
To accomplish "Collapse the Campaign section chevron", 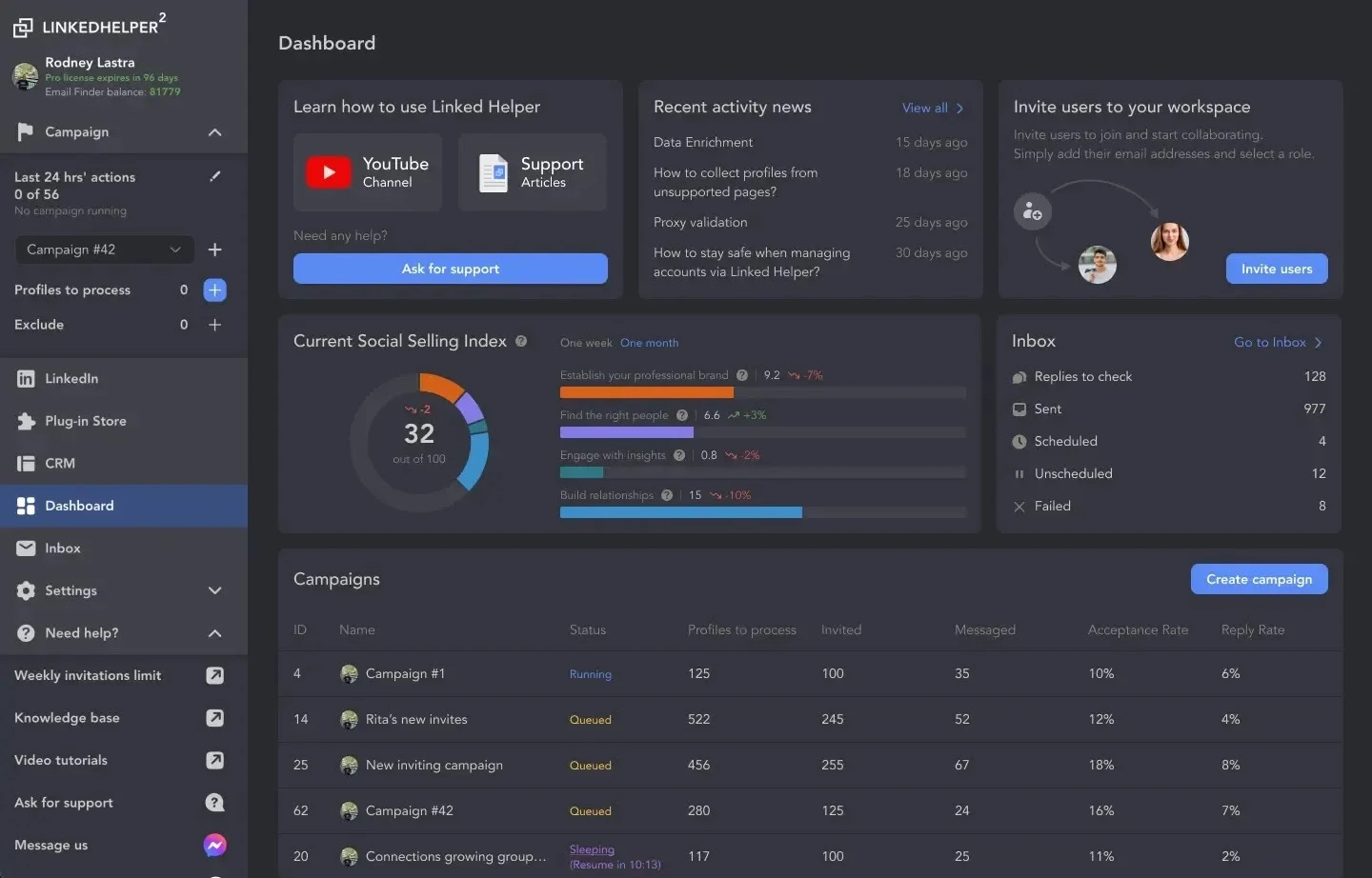I will coord(215,132).
